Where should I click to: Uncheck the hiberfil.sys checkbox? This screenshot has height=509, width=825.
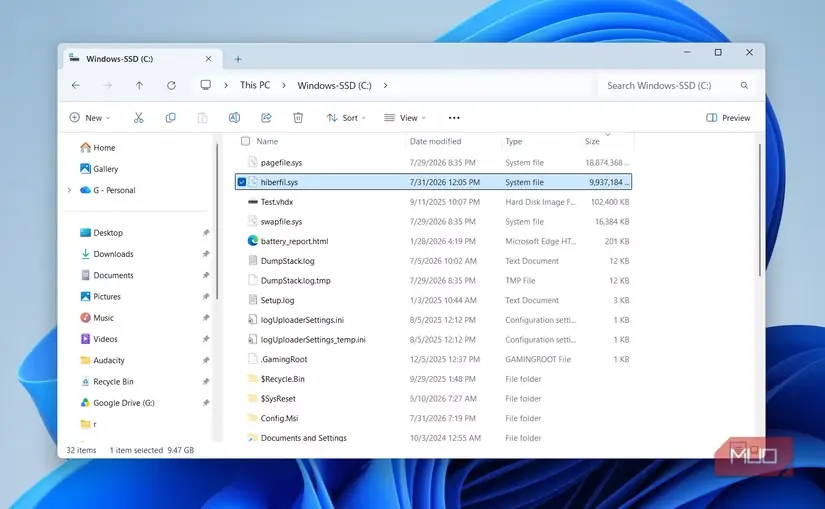pos(242,182)
